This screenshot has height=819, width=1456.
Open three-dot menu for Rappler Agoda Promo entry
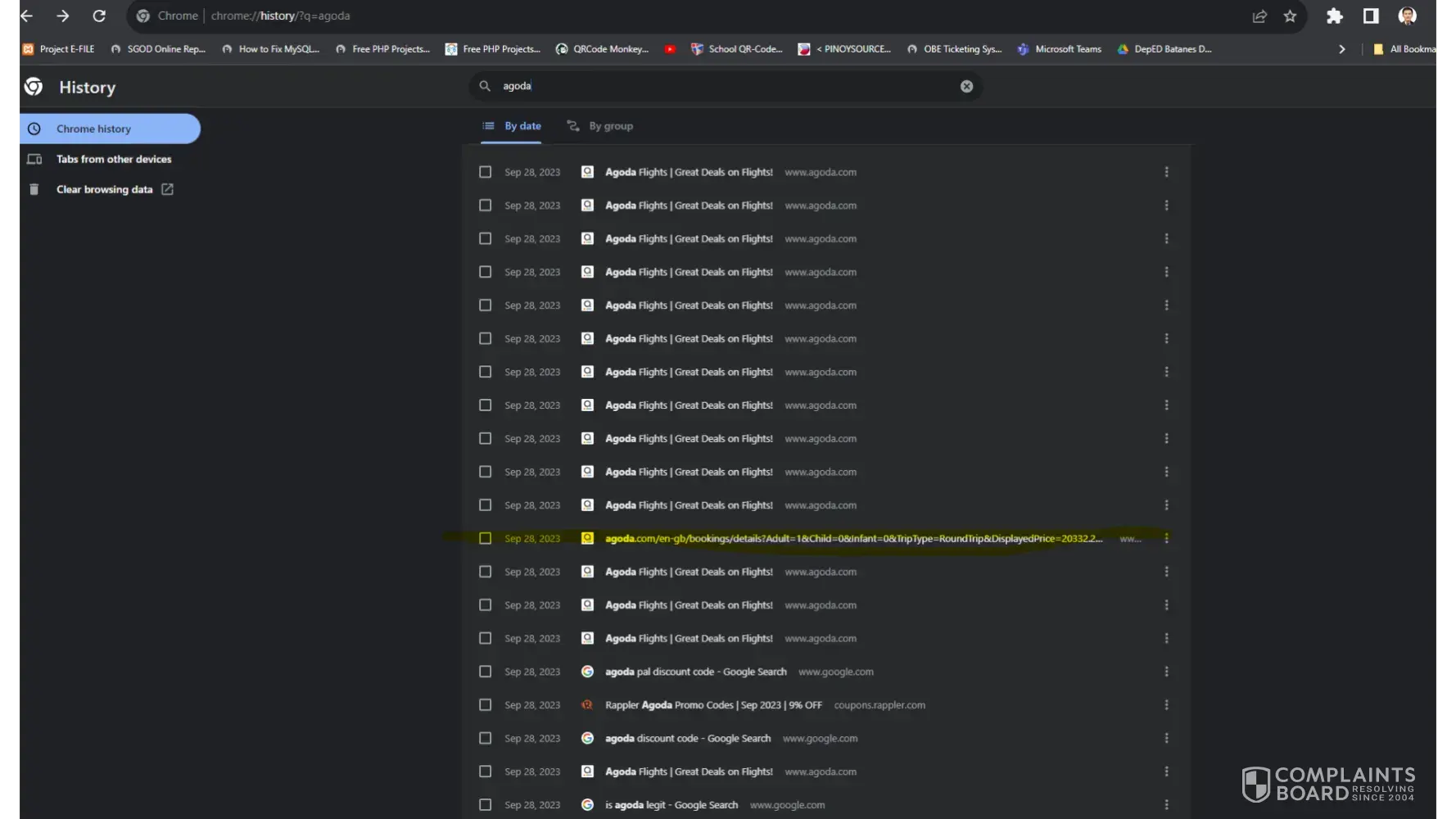(1166, 705)
